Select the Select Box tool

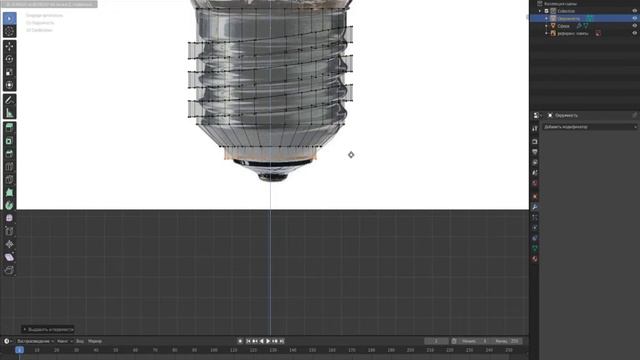[x=9, y=18]
